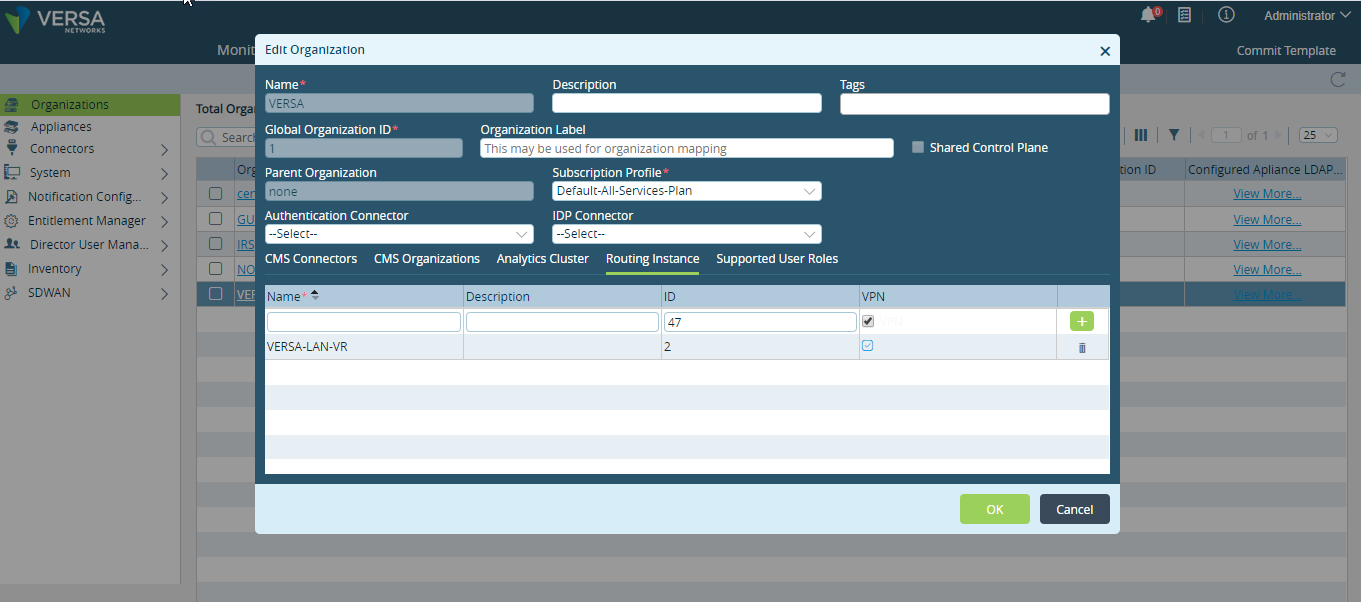1361x602 pixels.
Task: Open the IDP Connector dropdown
Action: 687,234
